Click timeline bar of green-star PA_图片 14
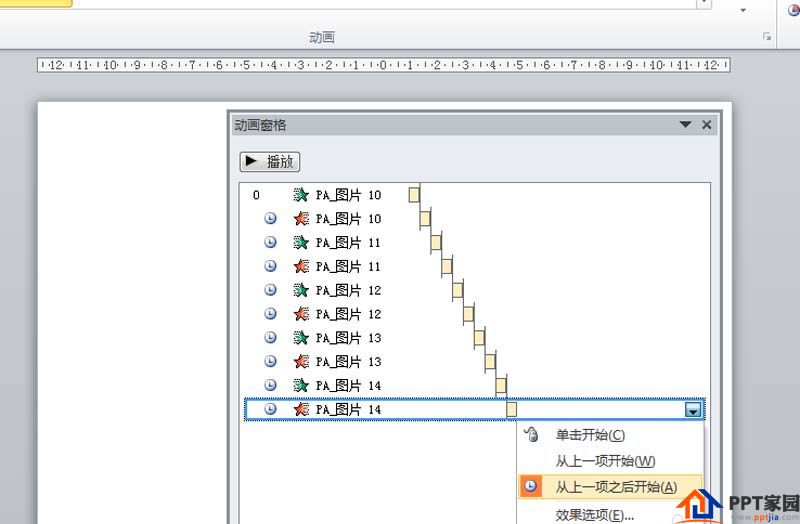 click(x=501, y=385)
